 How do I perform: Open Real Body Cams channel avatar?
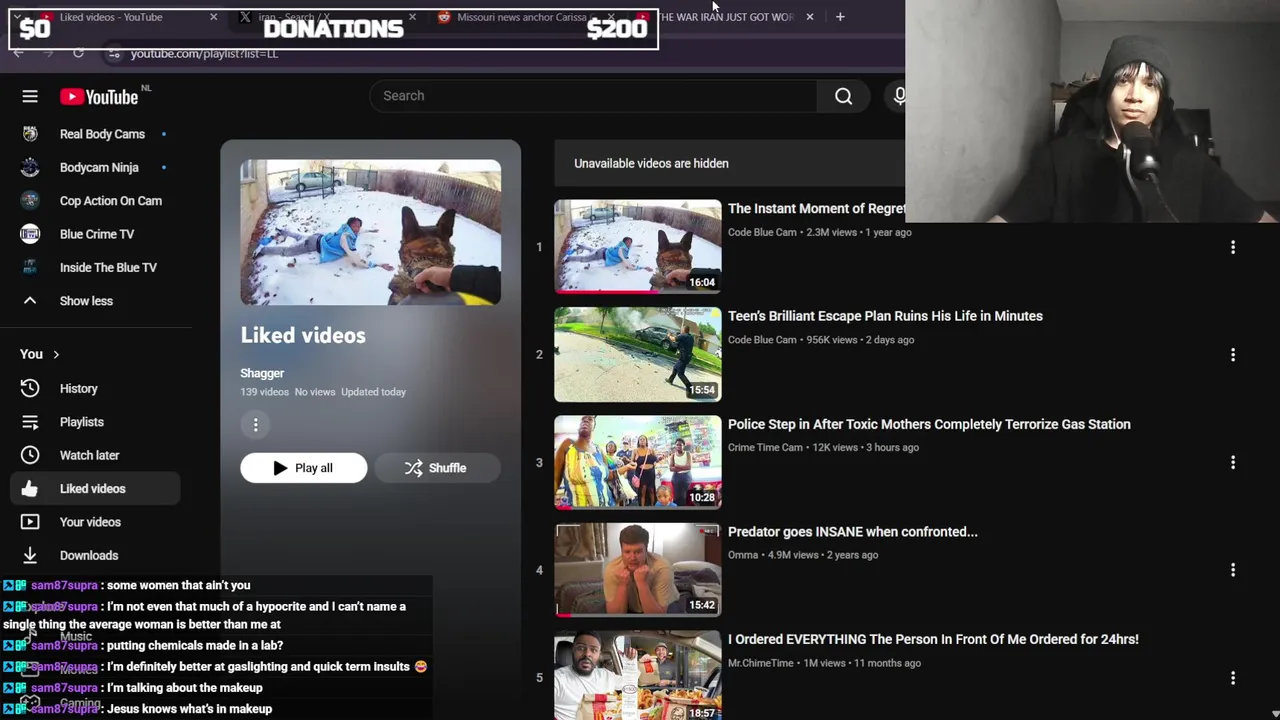30,134
